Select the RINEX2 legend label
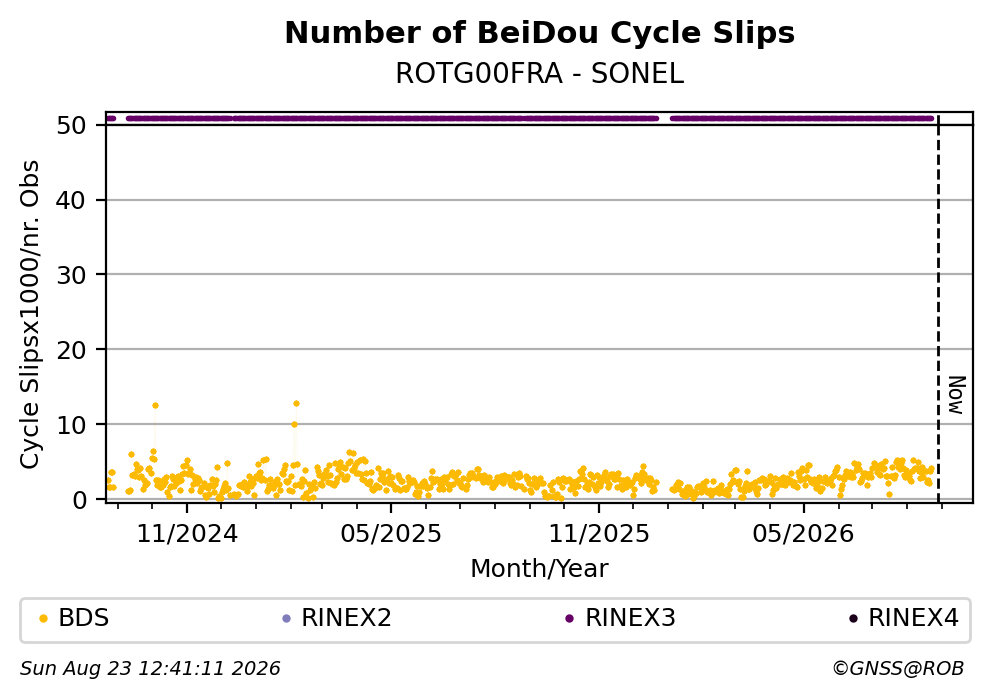Screen dimensions: 993x699 pyautogui.click(x=346, y=618)
